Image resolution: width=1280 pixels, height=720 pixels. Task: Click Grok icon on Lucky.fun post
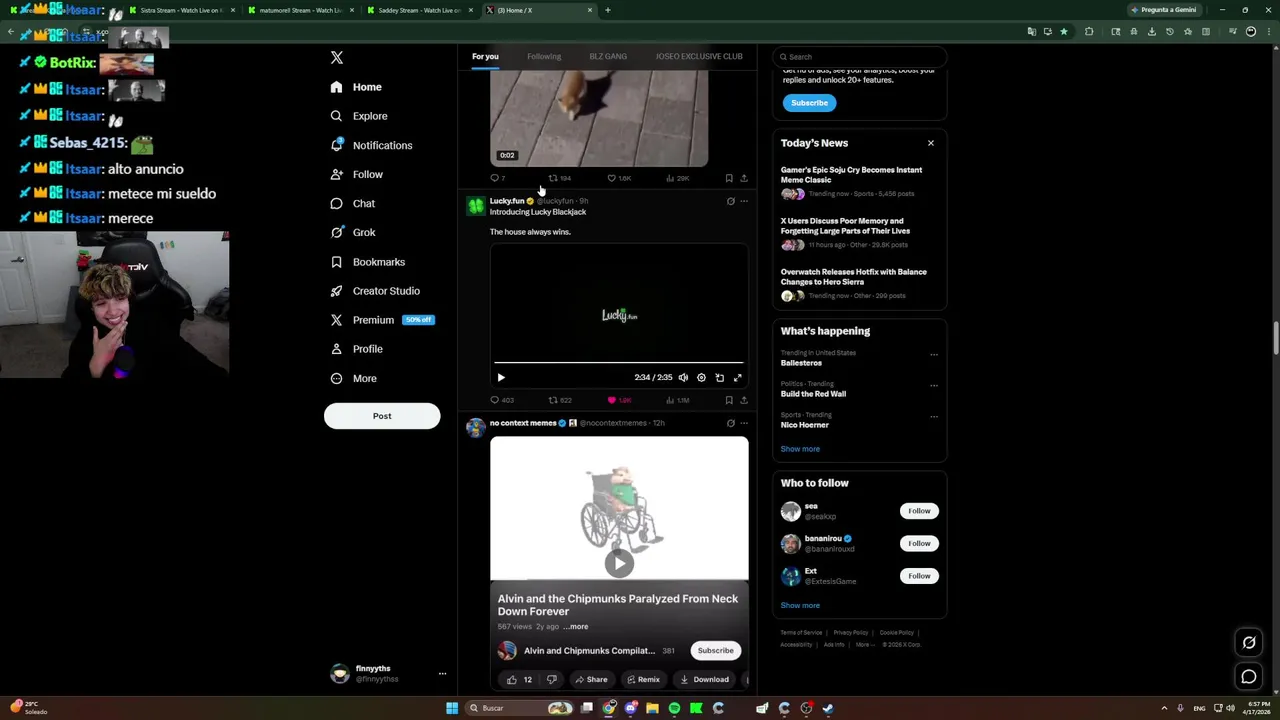[x=730, y=201]
